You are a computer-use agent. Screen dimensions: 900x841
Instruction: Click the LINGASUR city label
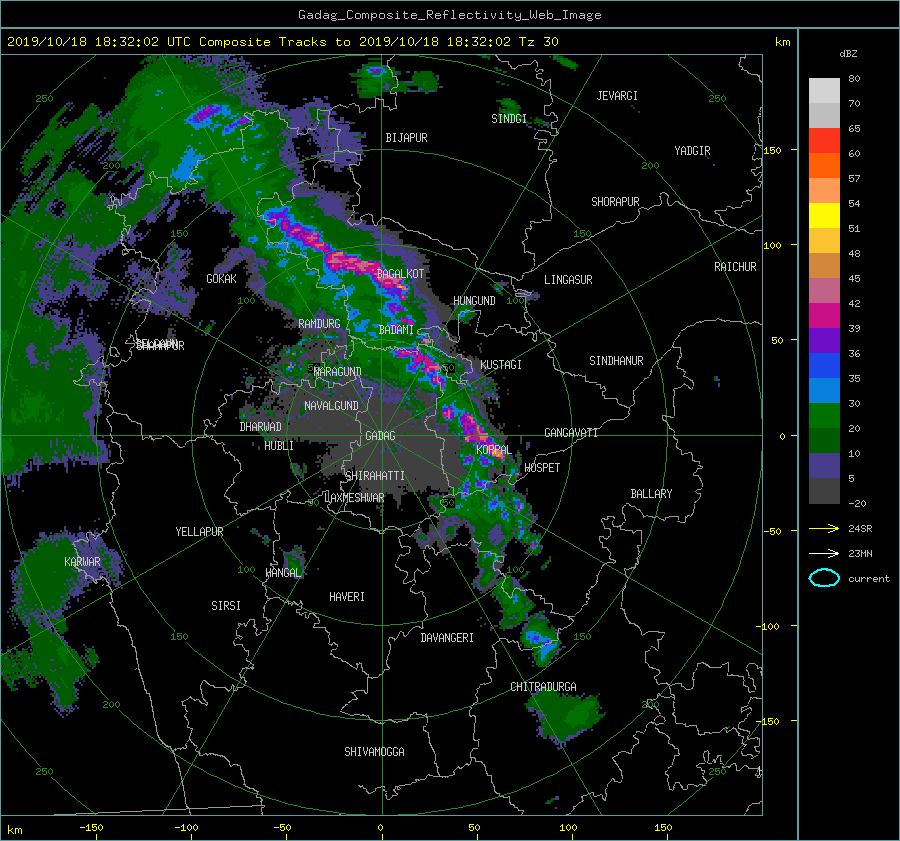click(568, 280)
